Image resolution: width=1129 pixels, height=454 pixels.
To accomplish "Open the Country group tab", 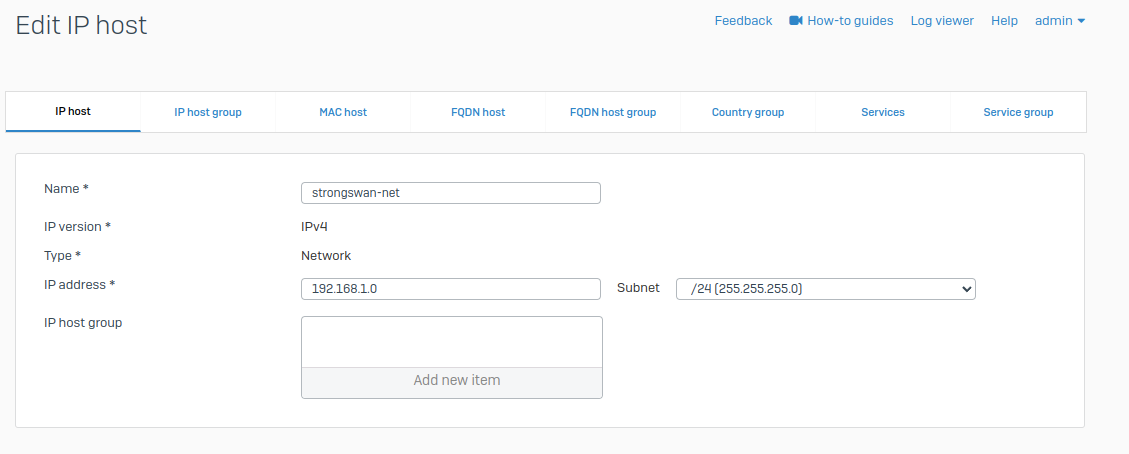I will [748, 112].
